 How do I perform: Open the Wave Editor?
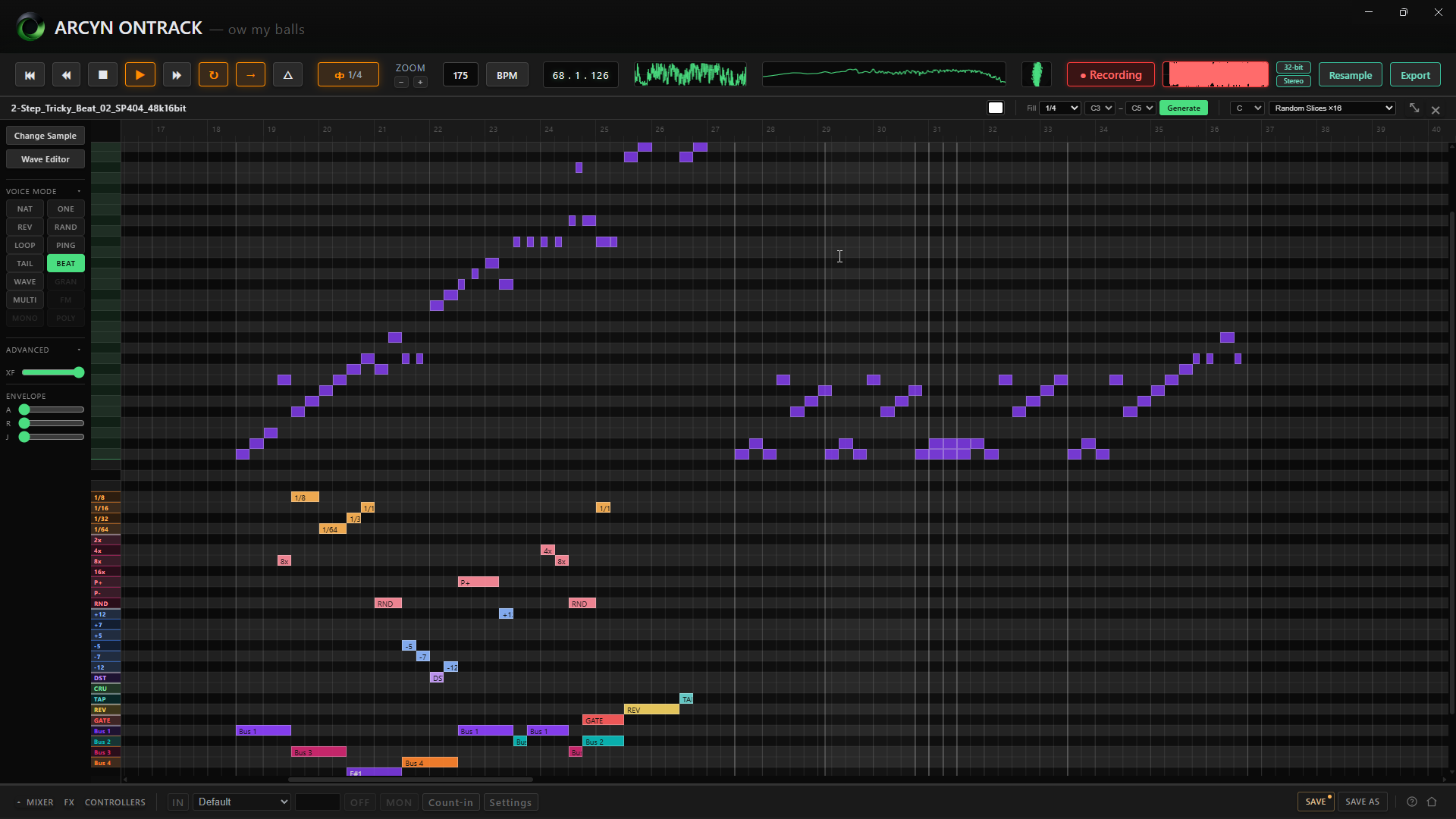click(45, 159)
